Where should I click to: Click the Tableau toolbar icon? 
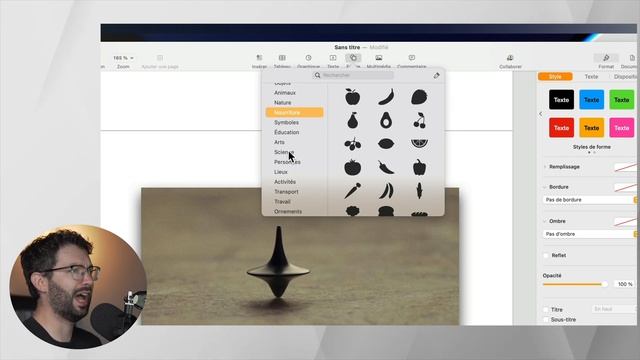[282, 58]
